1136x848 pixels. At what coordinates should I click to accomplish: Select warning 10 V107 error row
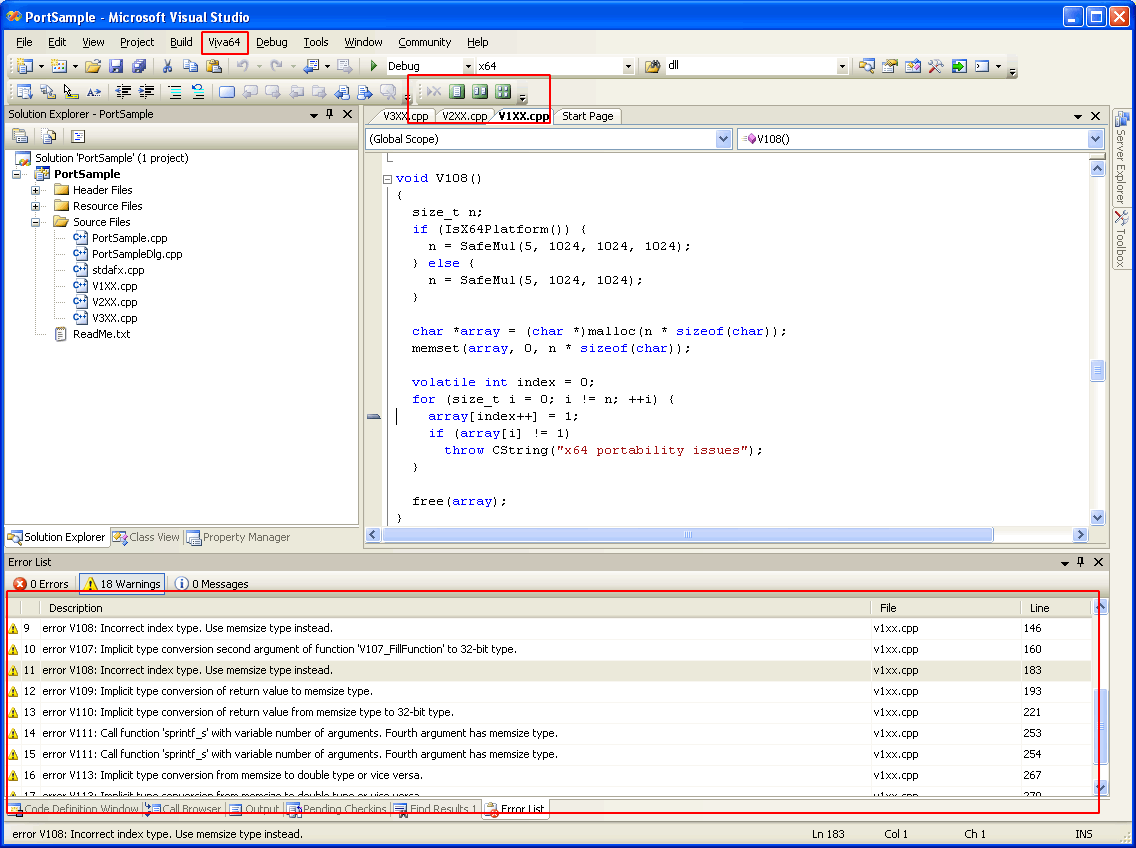click(549, 649)
